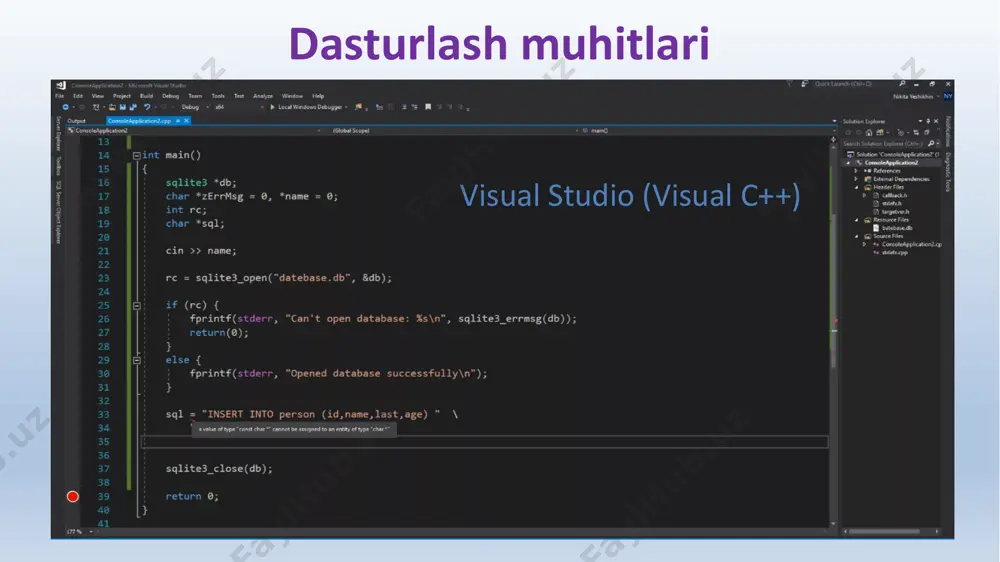Open the x64 platform dropdown
Screen dimensions: 1000x562
[x=239, y=107]
